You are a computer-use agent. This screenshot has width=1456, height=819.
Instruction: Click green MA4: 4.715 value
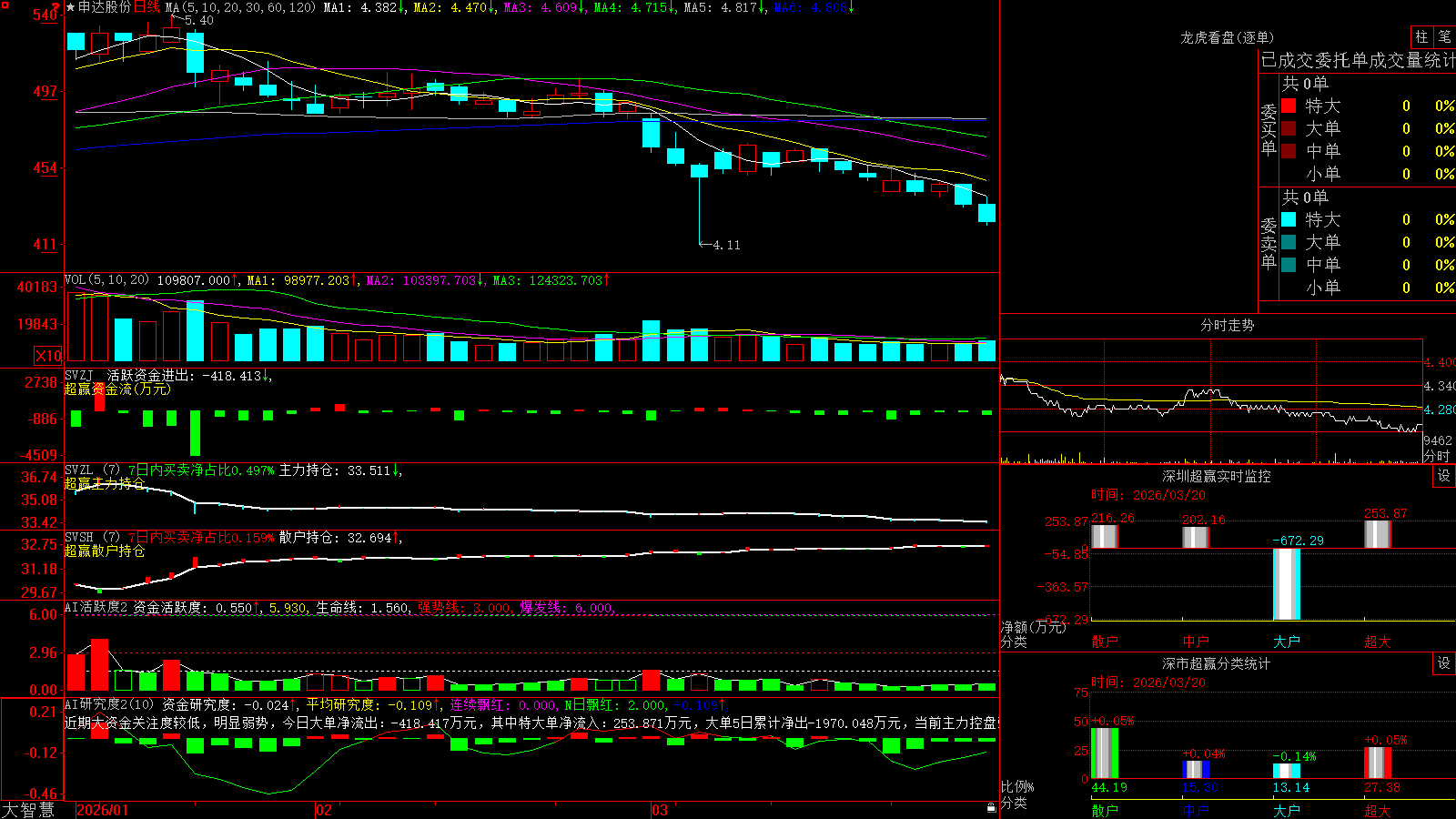(634, 7)
